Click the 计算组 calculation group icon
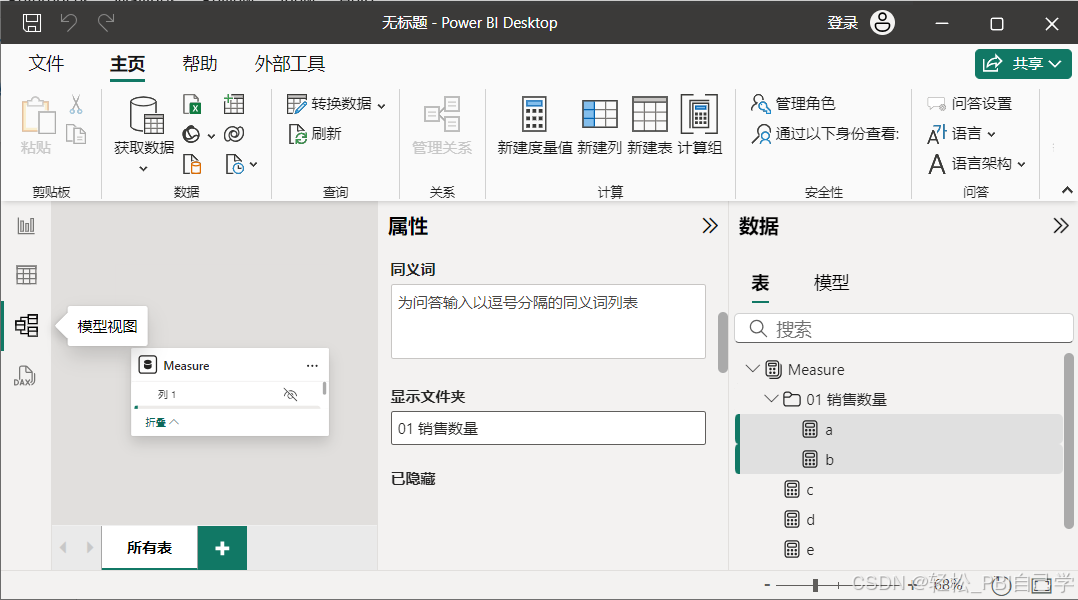Screen dimensions: 1078x600 pos(699,114)
